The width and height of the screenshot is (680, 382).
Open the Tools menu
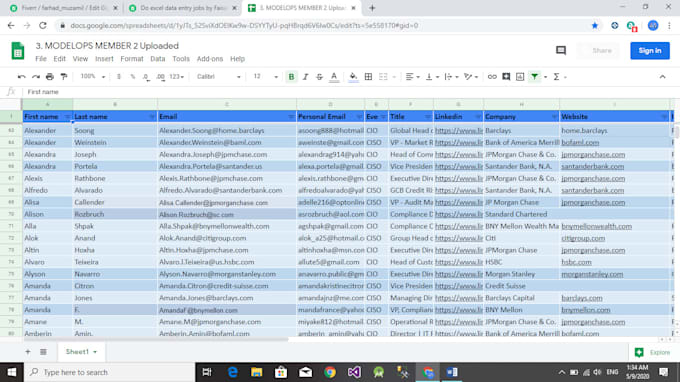coord(181,59)
